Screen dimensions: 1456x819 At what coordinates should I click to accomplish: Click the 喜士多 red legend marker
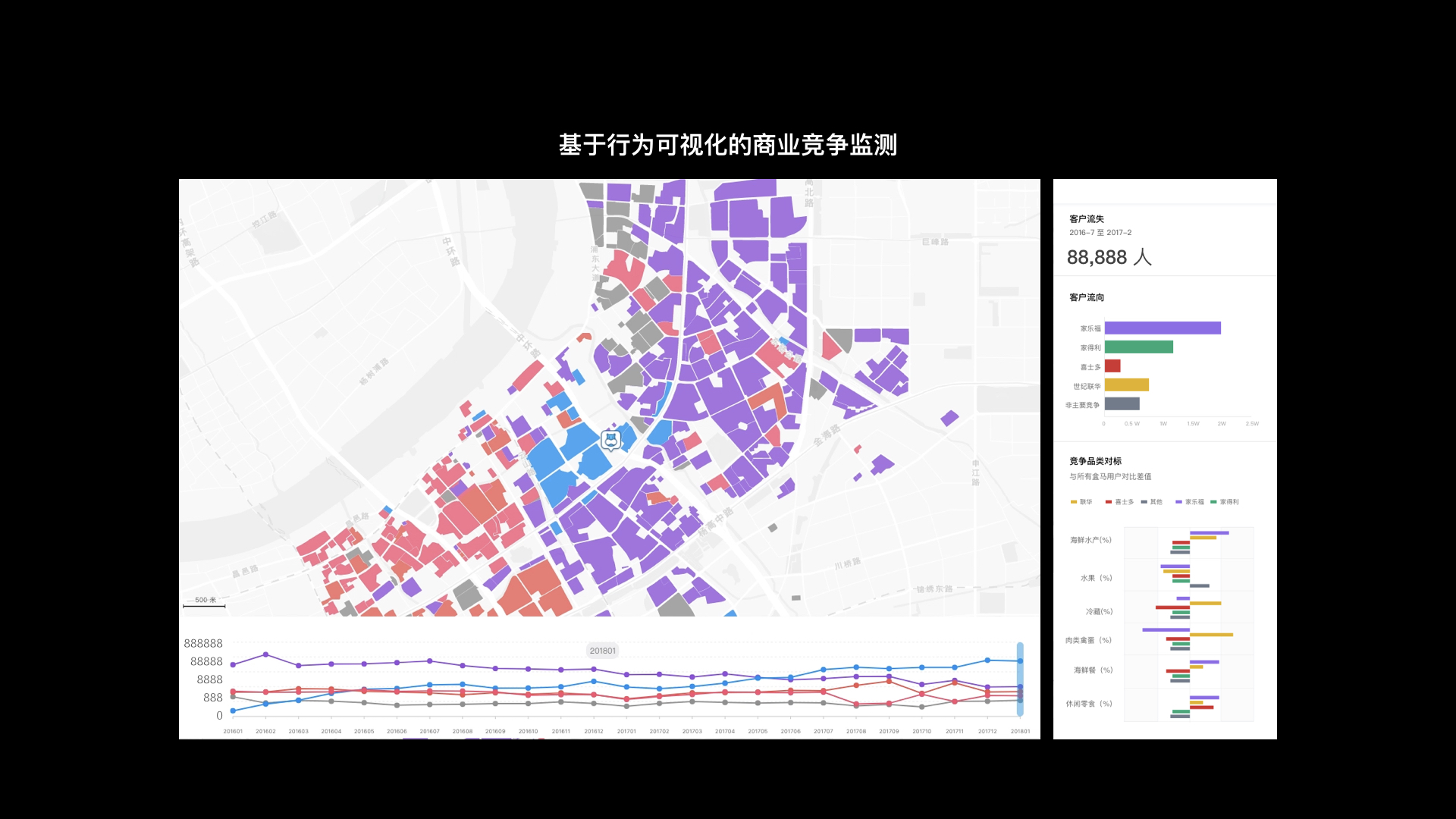tap(1109, 502)
